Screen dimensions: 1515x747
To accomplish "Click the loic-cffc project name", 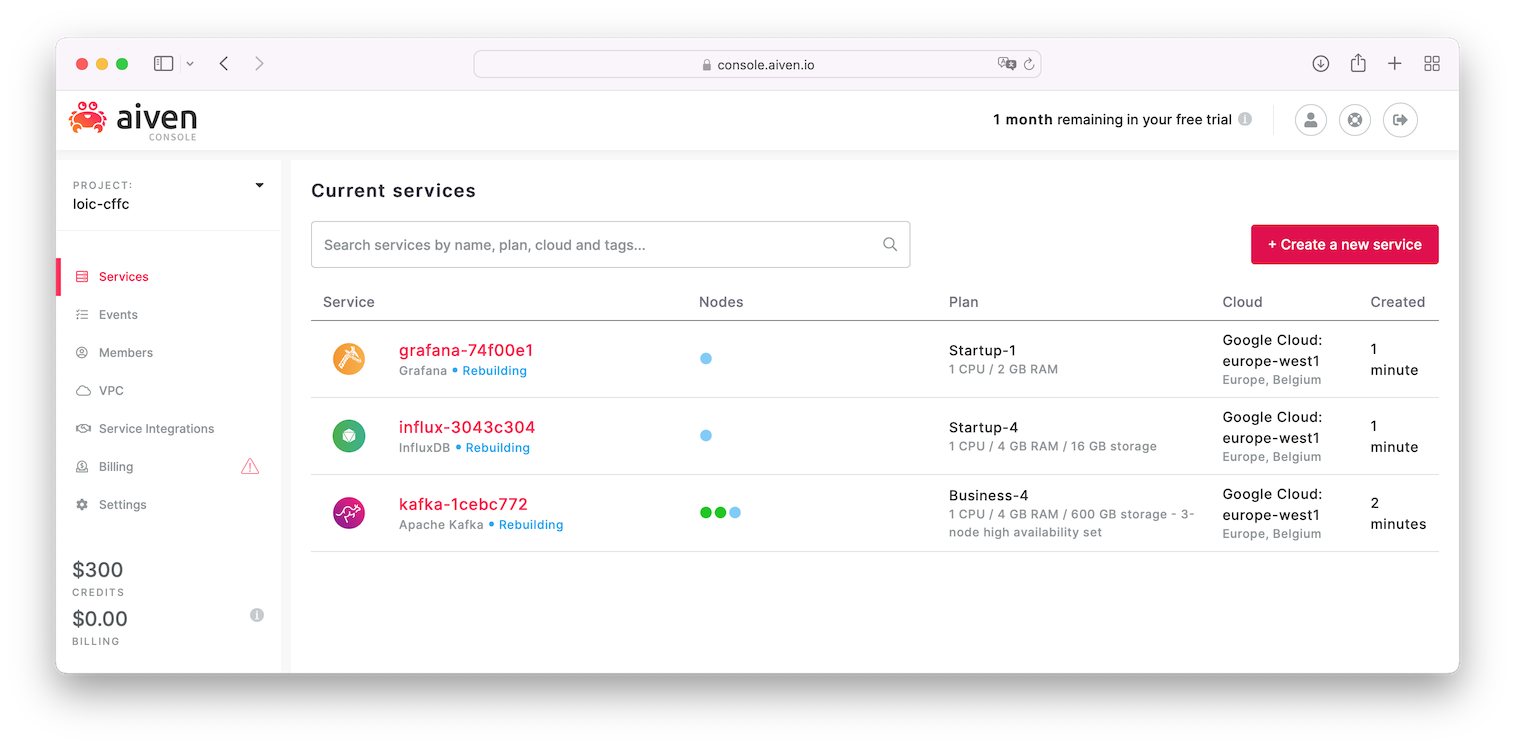I will [101, 204].
